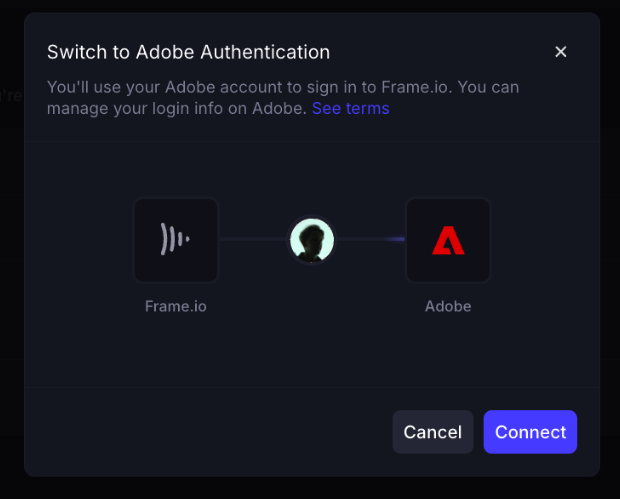Click the "manage your login info" text line
This screenshot has height=499, width=620.
[177, 108]
